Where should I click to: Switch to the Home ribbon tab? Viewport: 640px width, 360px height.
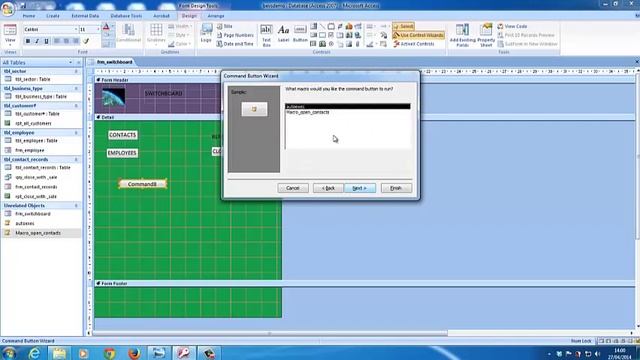(29, 16)
